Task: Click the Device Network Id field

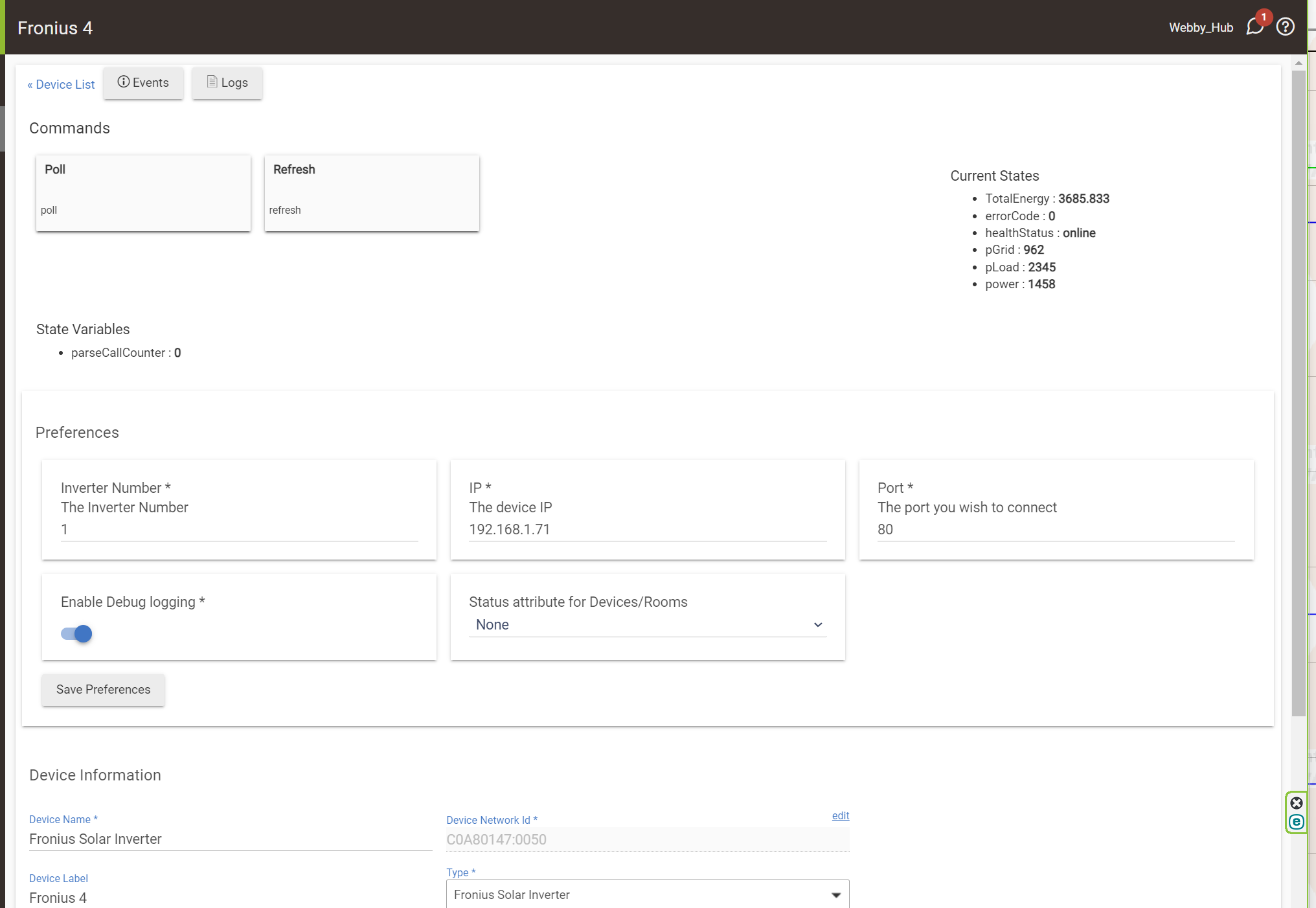Action: 647,839
